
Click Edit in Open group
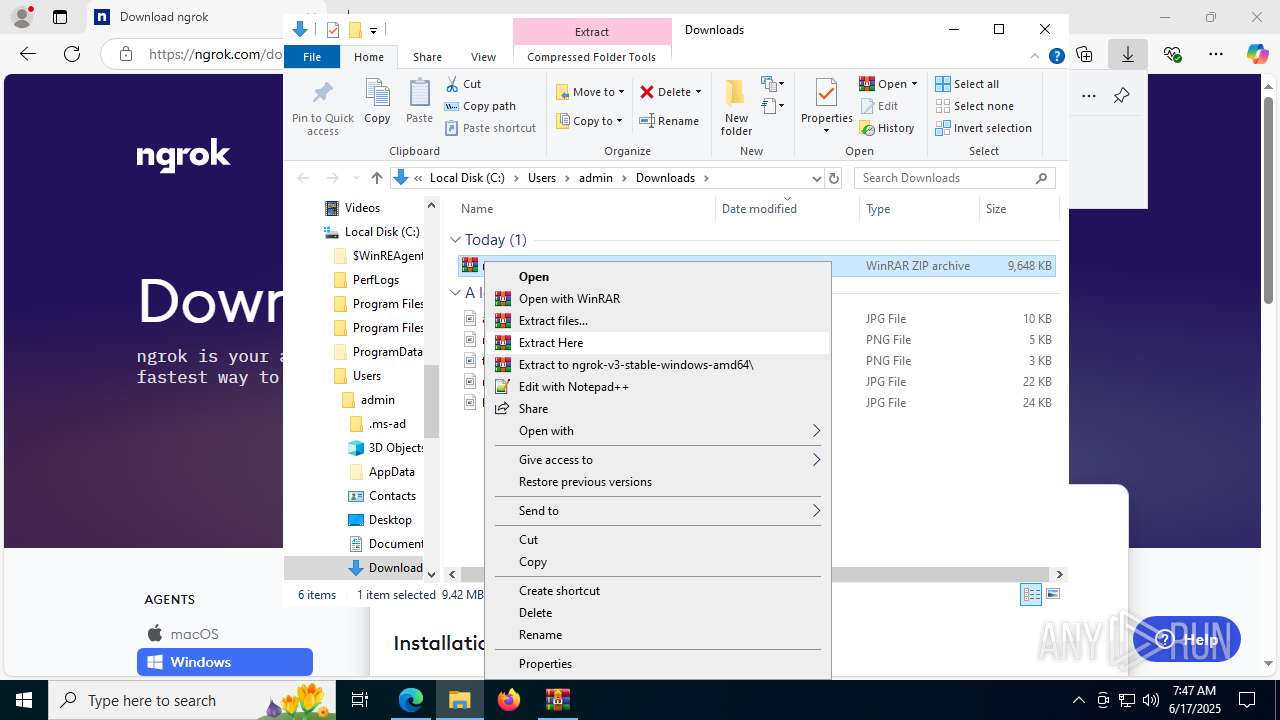(878, 106)
